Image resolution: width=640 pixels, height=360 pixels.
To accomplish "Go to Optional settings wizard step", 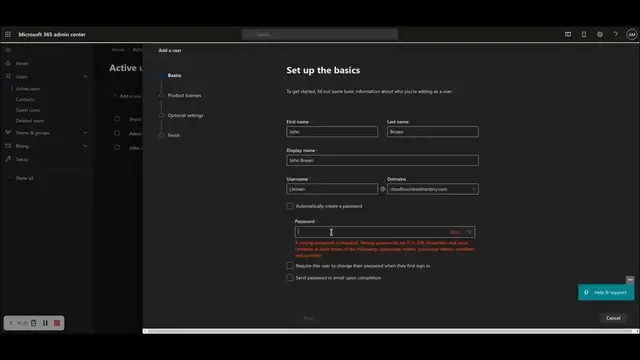I will [x=185, y=115].
